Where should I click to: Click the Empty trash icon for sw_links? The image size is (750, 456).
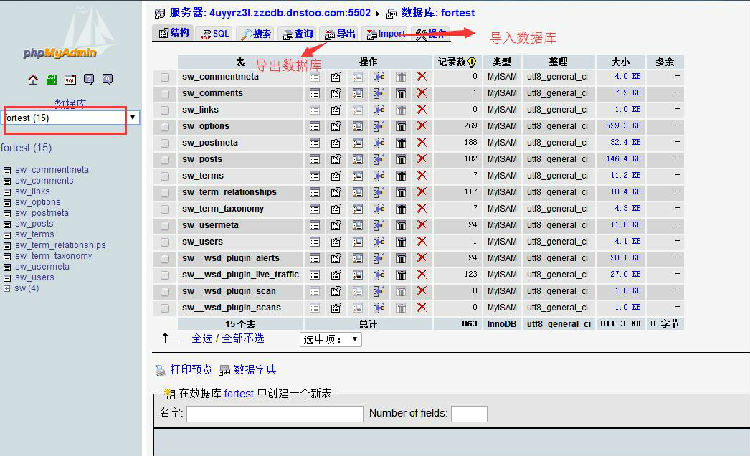(400, 110)
